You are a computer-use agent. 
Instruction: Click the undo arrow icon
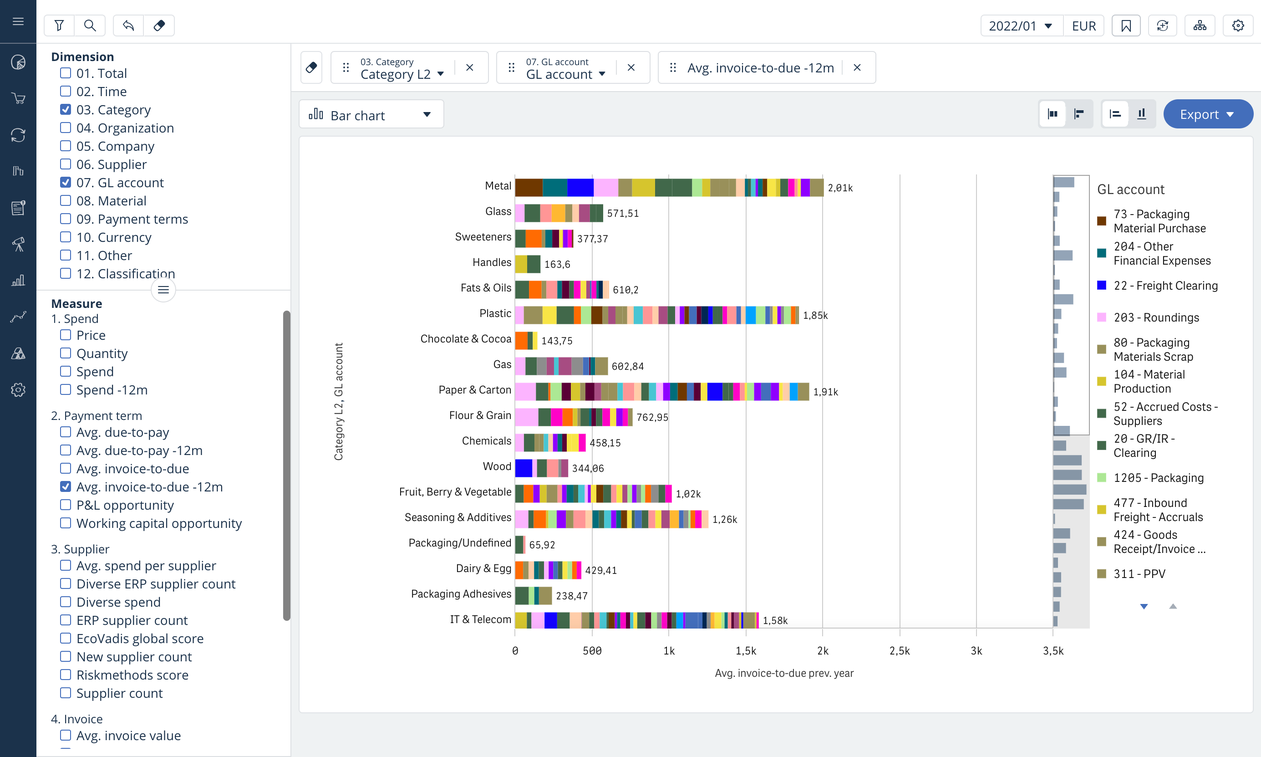(x=128, y=26)
